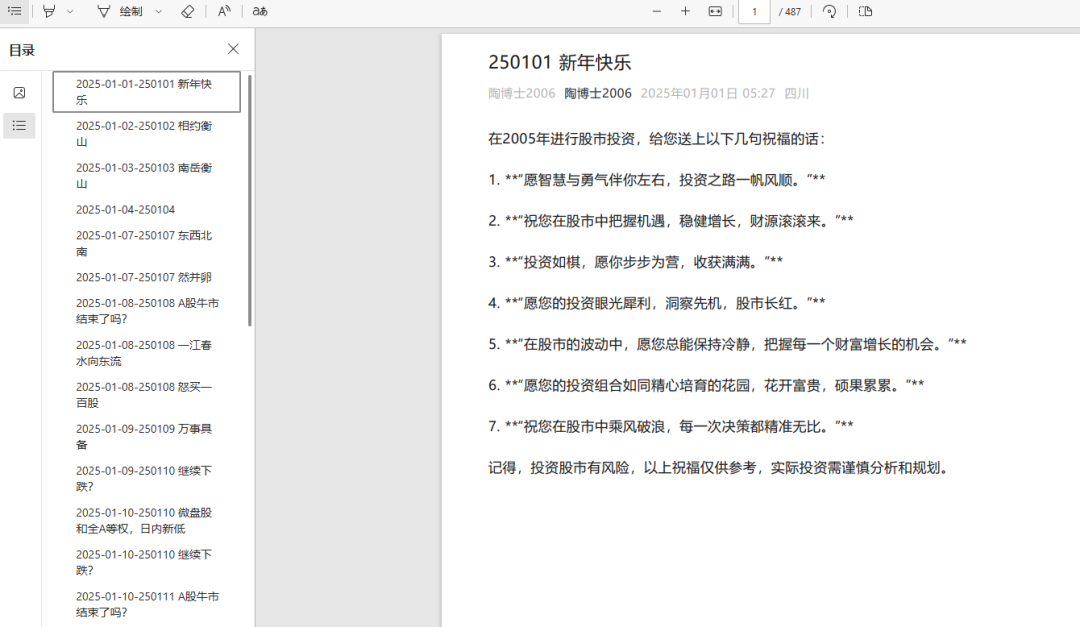
Task: Click line 5 在股市的波动中
Action: tap(727, 344)
